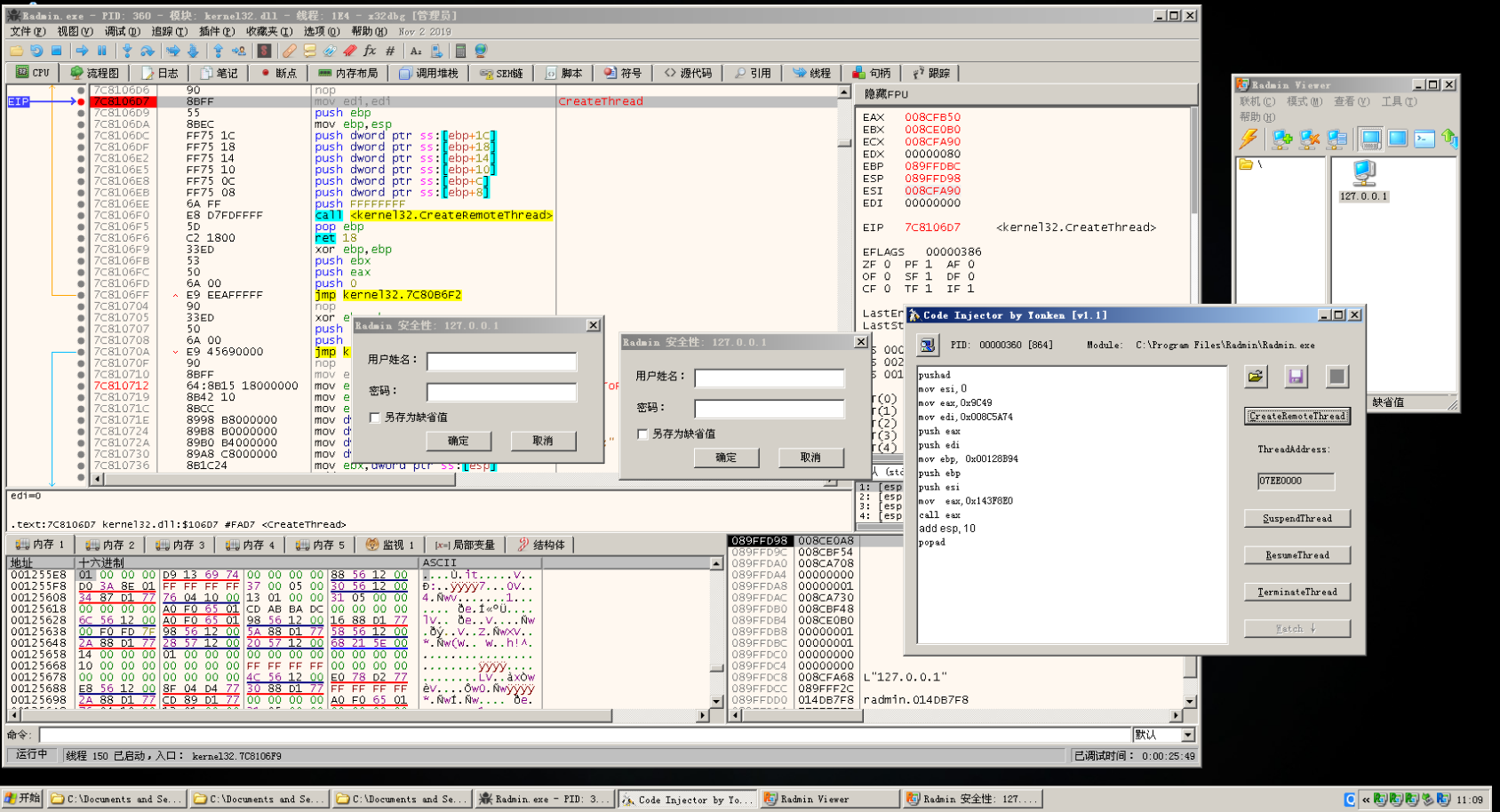Open the 默认 command dropdown
Viewport: 1500px width, 812px height.
pyautogui.click(x=1187, y=735)
